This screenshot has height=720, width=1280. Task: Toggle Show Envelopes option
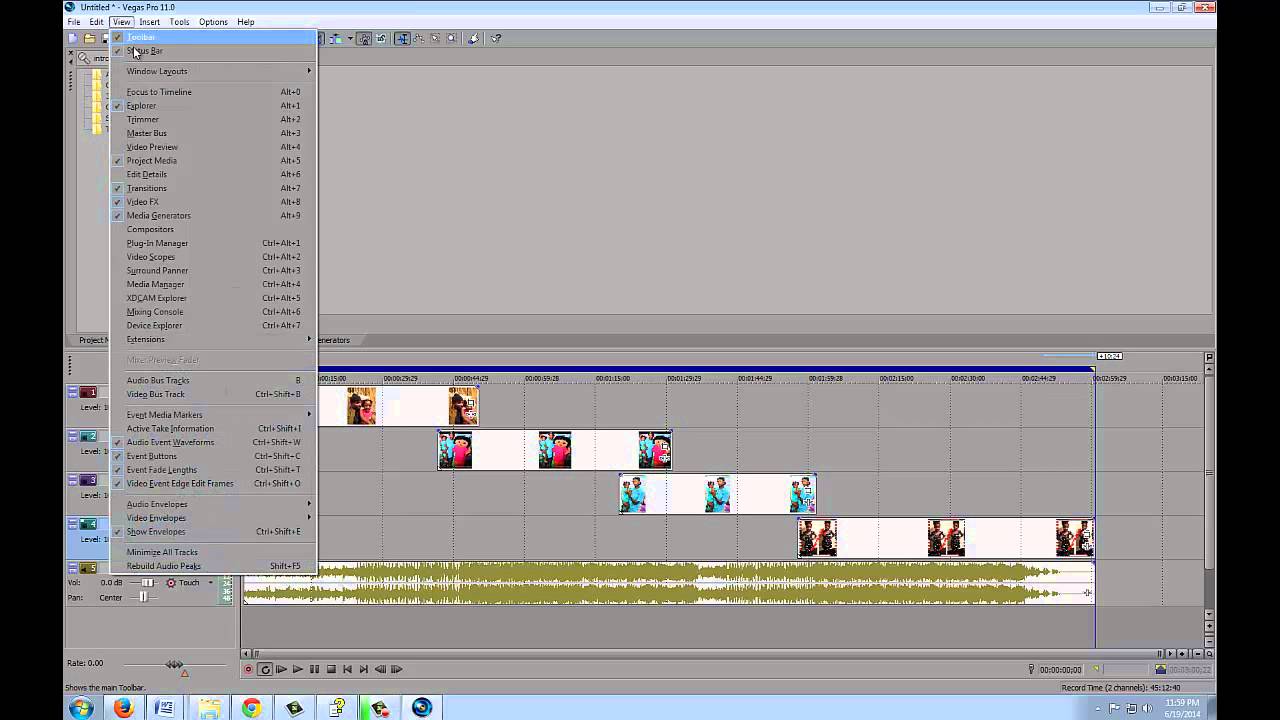(x=214, y=531)
